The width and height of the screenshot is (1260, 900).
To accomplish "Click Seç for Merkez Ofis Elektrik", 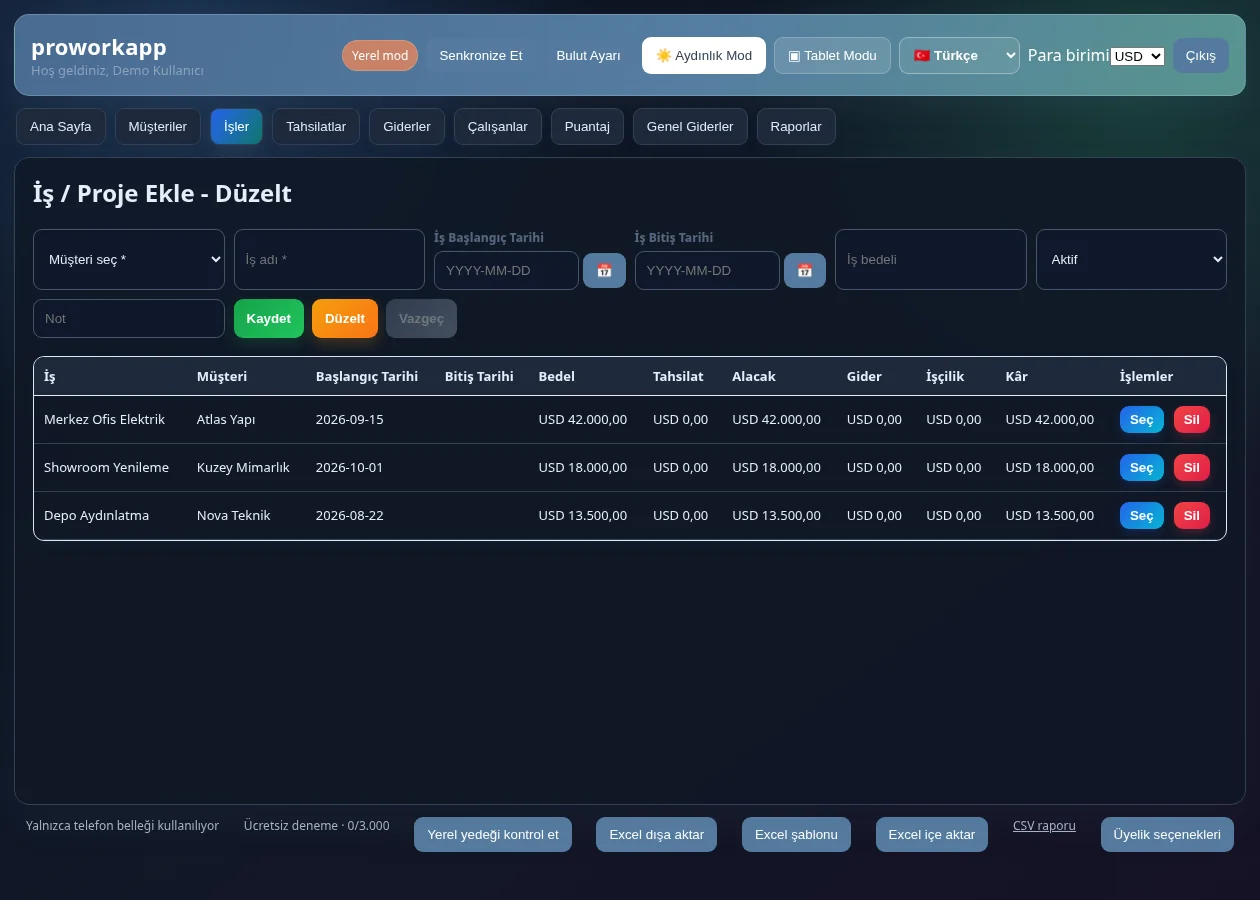I will click(1142, 419).
